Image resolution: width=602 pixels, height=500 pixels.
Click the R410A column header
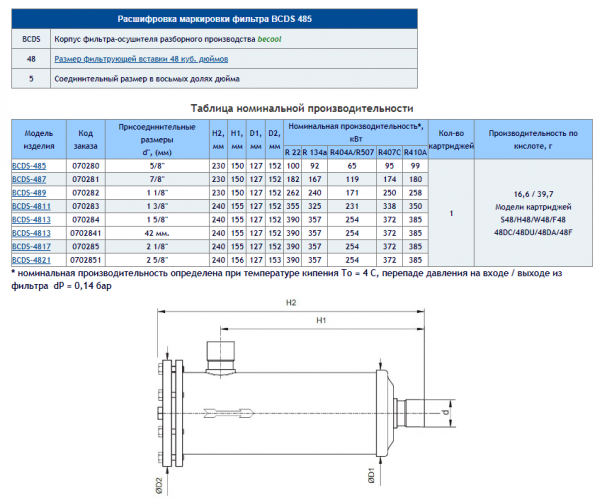415,152
